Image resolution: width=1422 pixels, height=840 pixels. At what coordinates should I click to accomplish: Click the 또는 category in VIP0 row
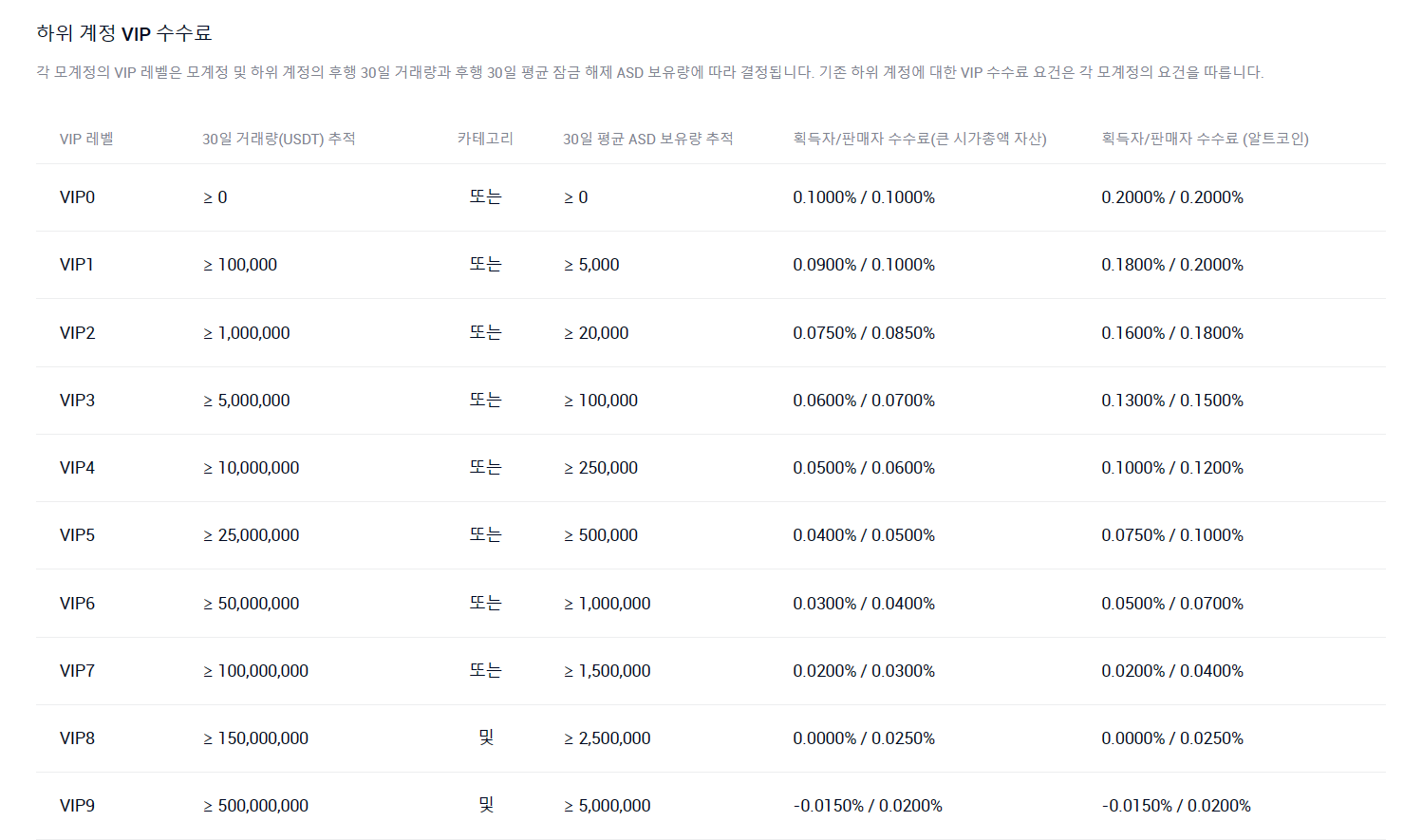click(x=485, y=196)
